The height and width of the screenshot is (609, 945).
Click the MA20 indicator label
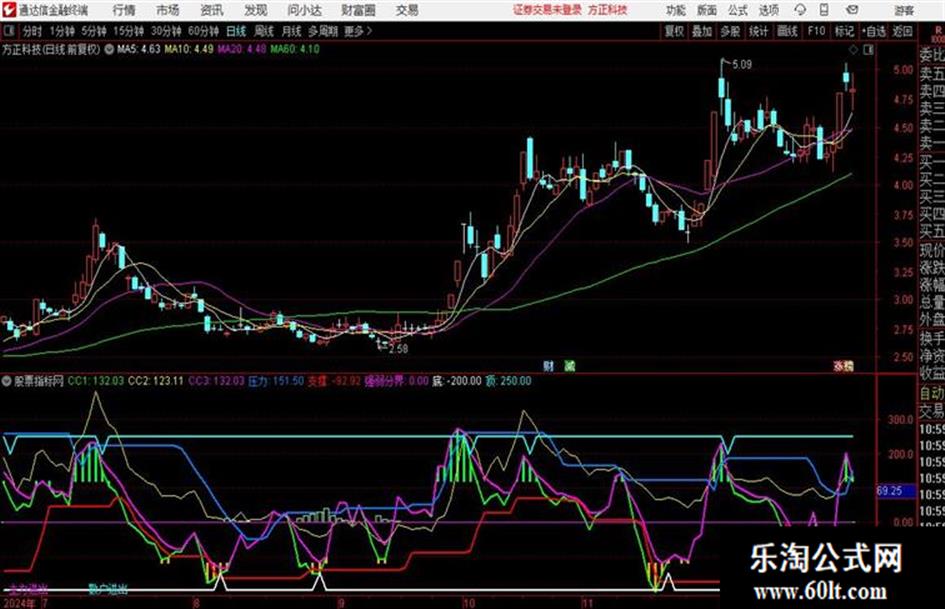click(x=242, y=49)
